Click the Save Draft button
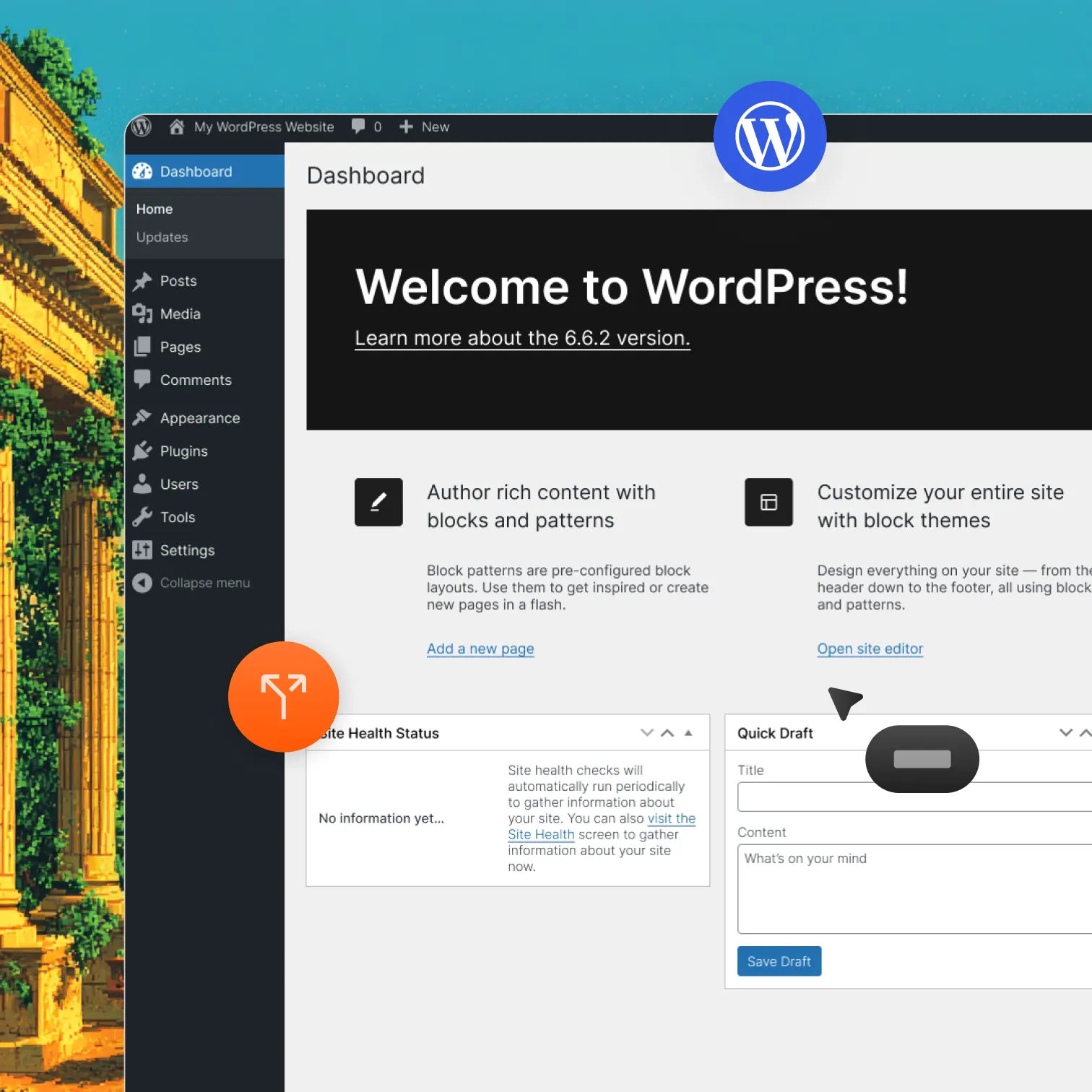 point(779,961)
